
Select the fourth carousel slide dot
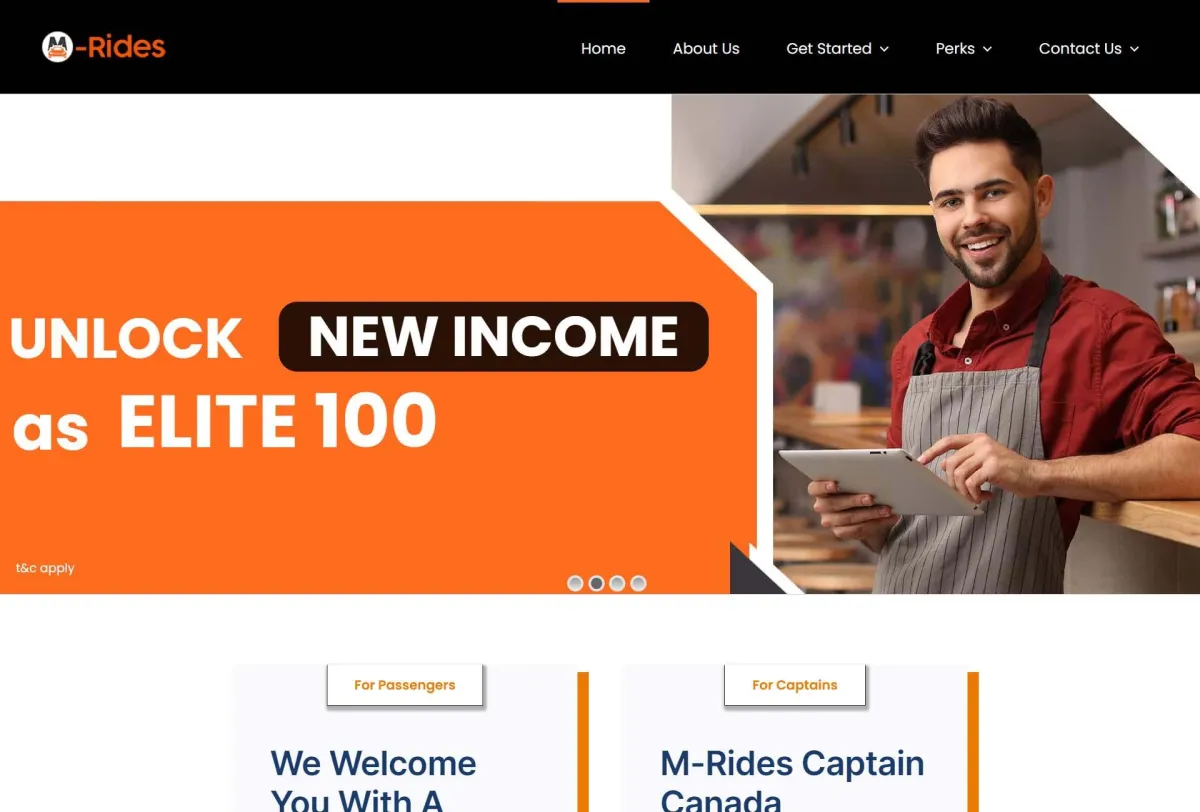point(638,583)
